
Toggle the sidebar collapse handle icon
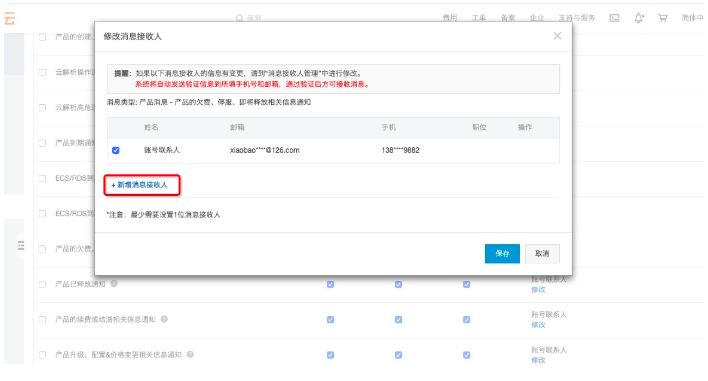[x=21, y=246]
